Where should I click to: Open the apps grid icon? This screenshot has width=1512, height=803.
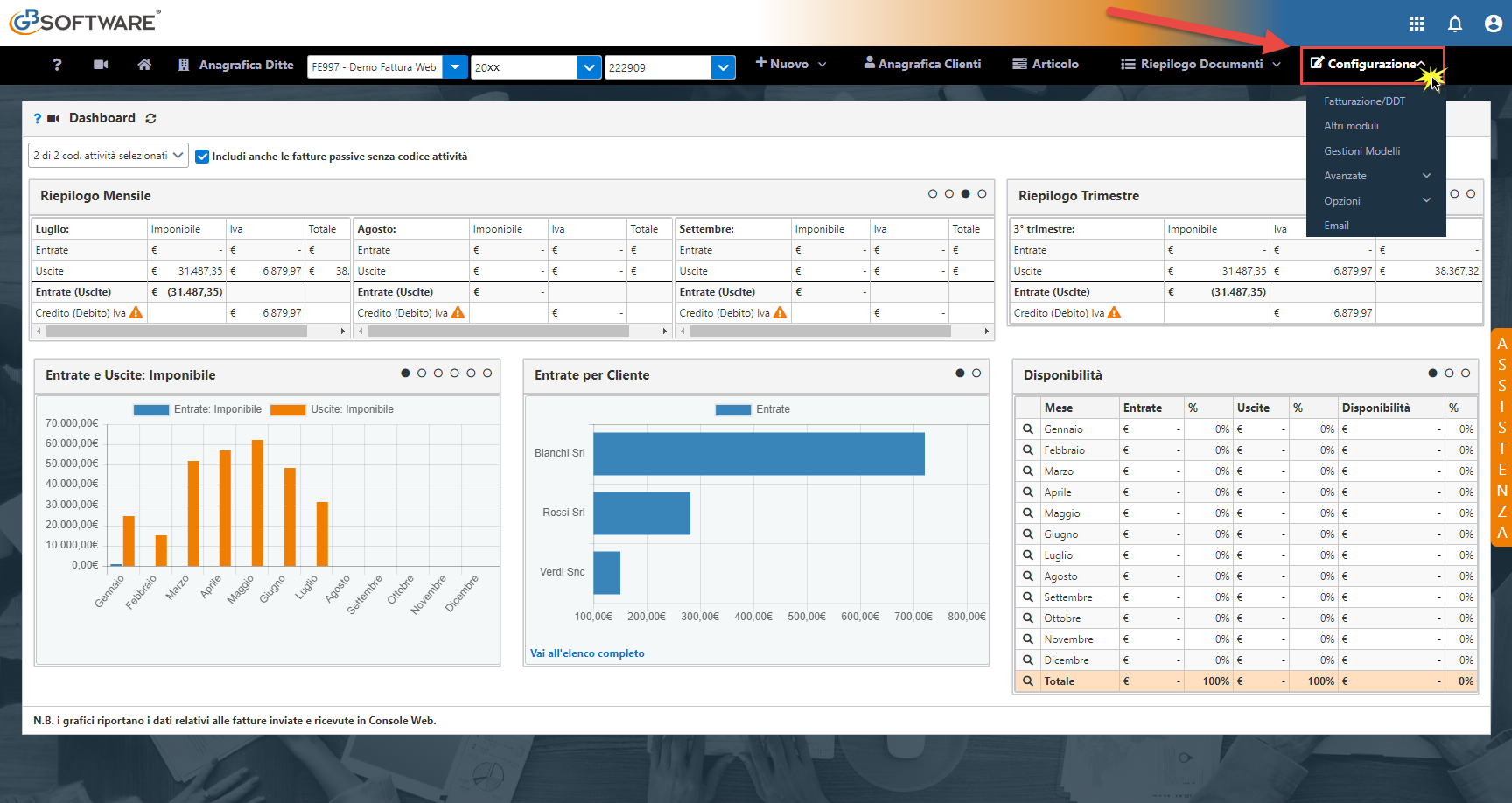tap(1417, 24)
